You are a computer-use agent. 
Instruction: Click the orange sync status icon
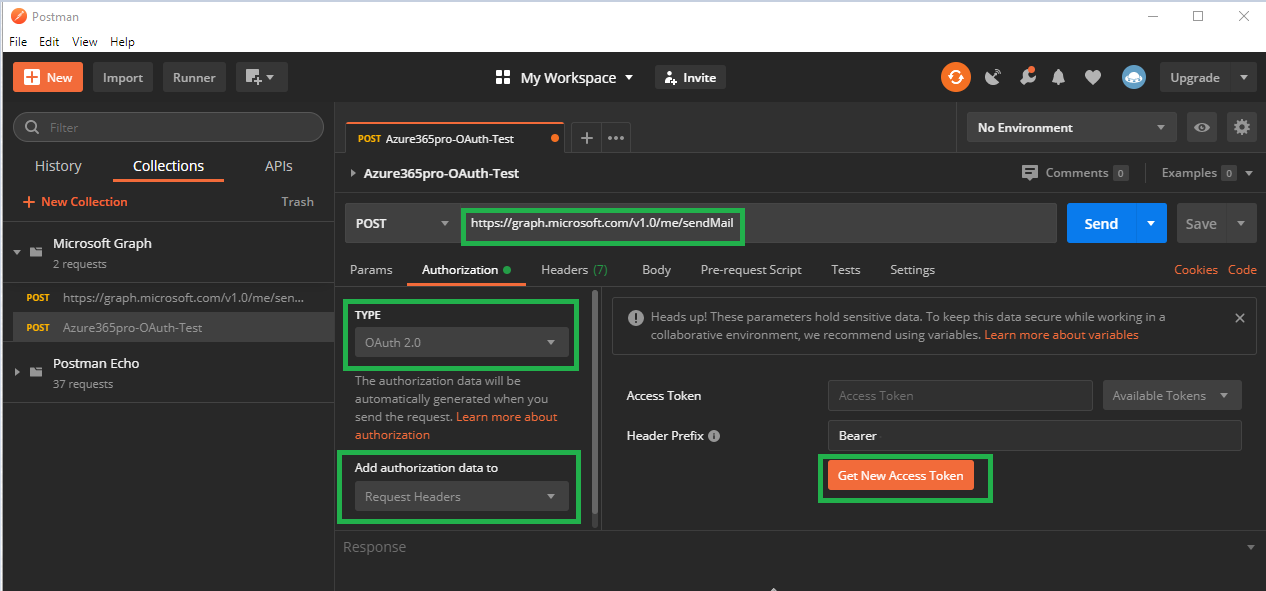(x=956, y=77)
